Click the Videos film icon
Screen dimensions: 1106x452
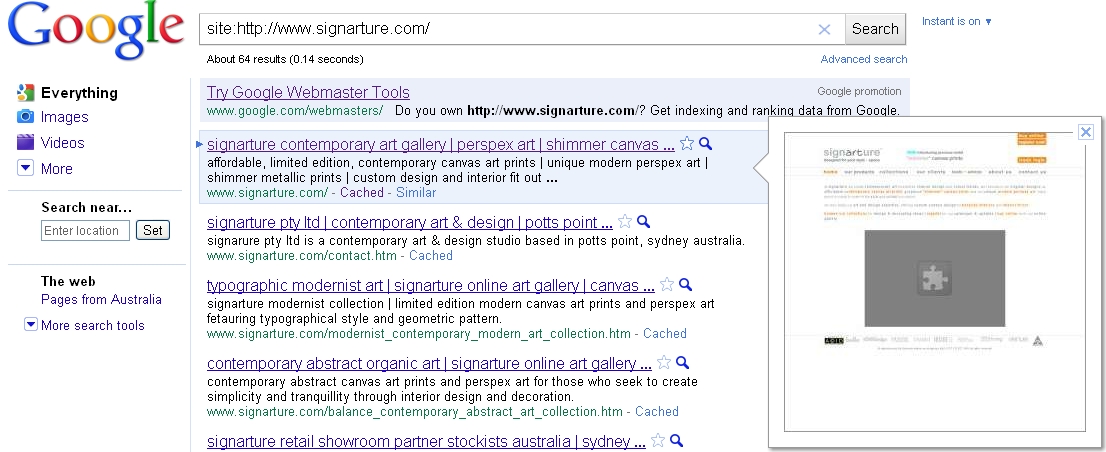[x=25, y=142]
